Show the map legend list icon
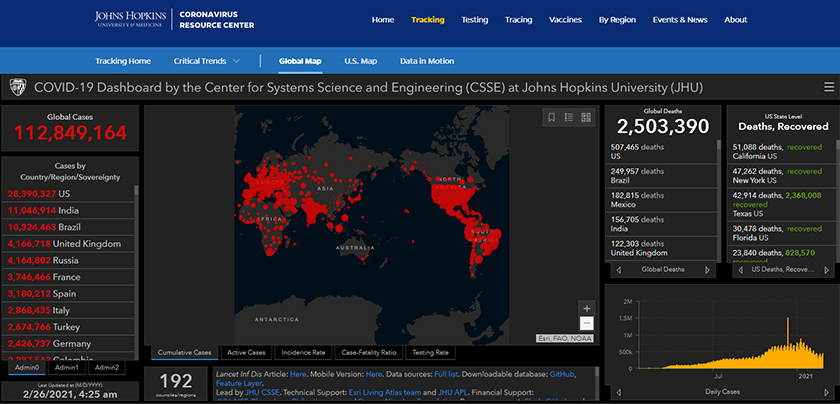Viewport: 840px width, 404px height. [568, 117]
